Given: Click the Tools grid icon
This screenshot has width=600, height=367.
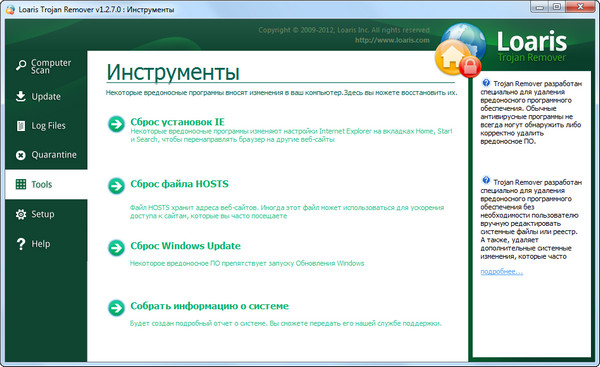Looking at the screenshot, I should coord(21,184).
